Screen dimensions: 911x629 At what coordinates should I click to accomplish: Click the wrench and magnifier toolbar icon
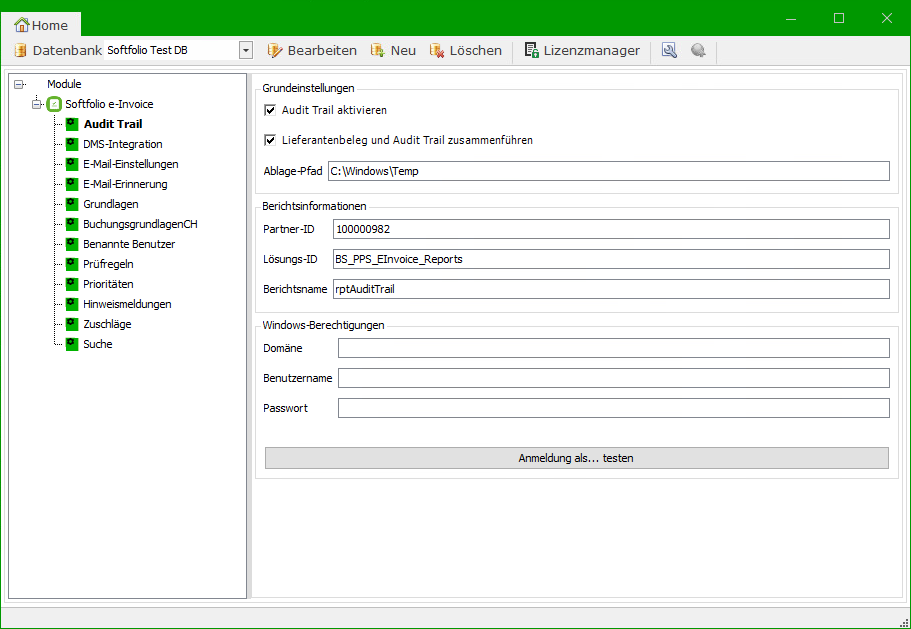pos(669,50)
